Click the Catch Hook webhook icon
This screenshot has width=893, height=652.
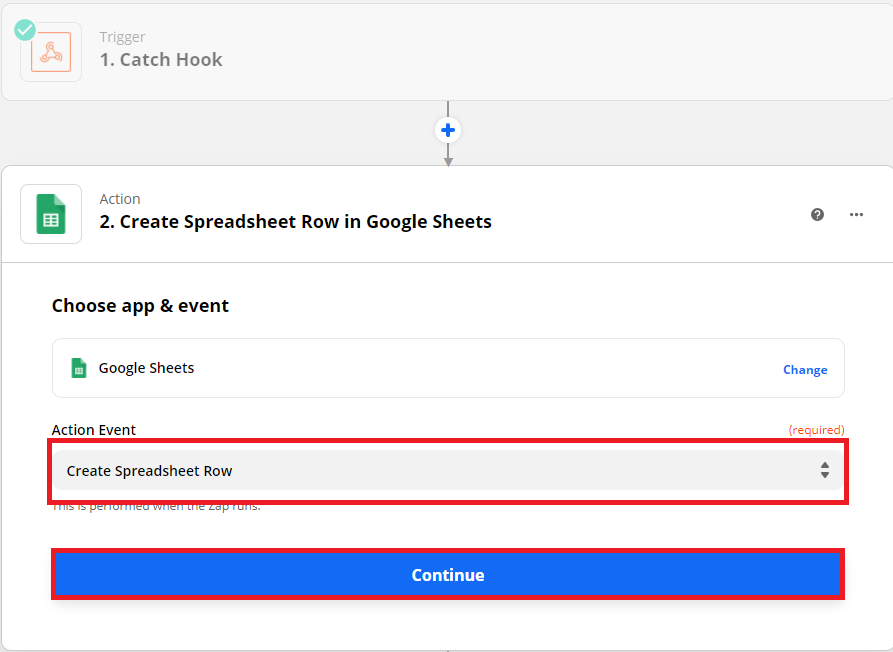[51, 52]
